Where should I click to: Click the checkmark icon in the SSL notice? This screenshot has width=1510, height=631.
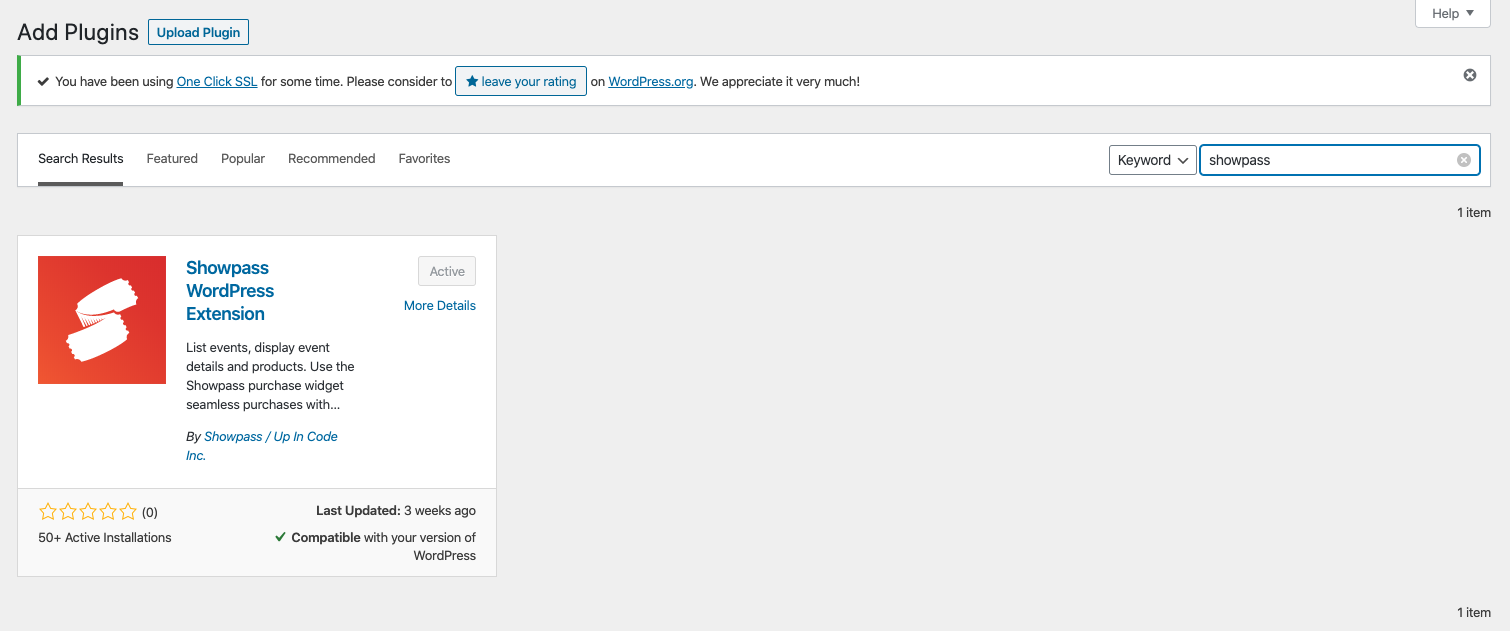point(43,82)
